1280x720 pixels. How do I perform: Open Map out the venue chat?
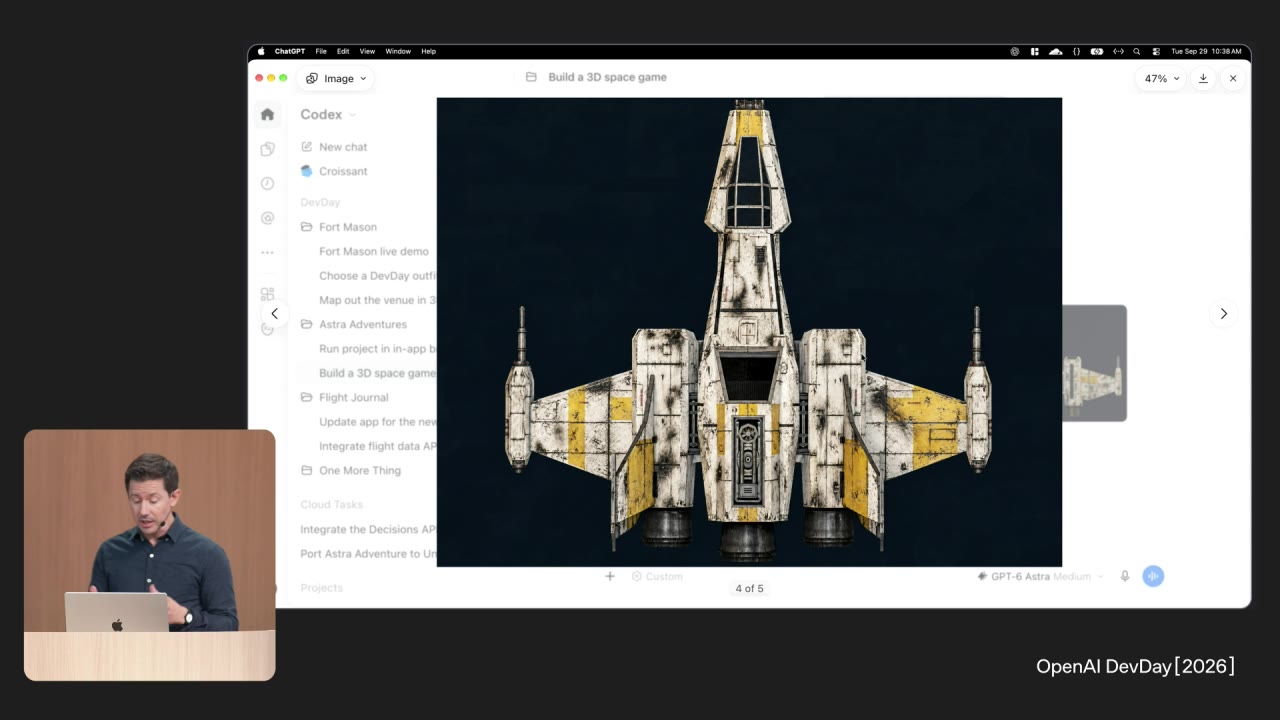coord(377,300)
